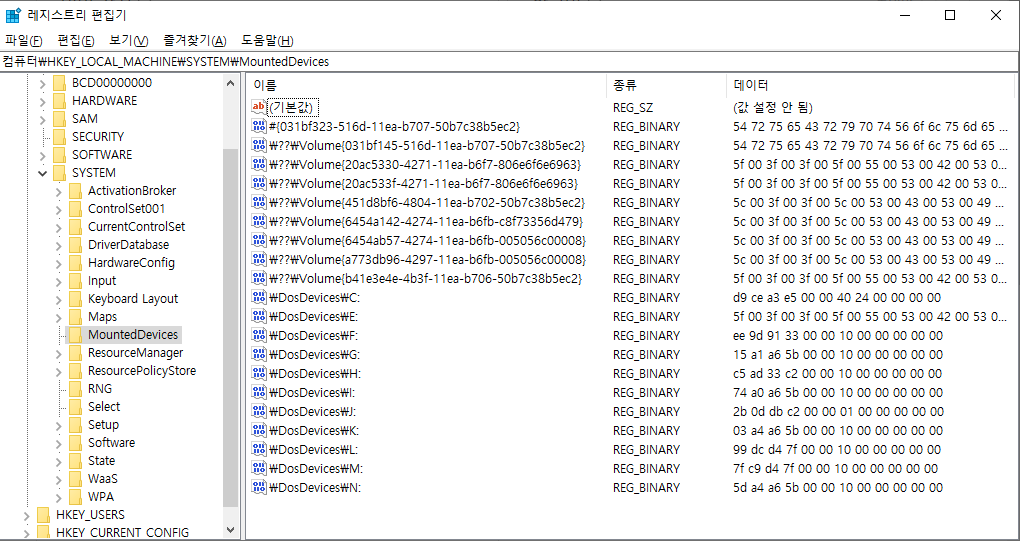This screenshot has height=541, width=1020.
Task: Click binary icon of \DosDevices\C: value
Action: tap(259, 298)
